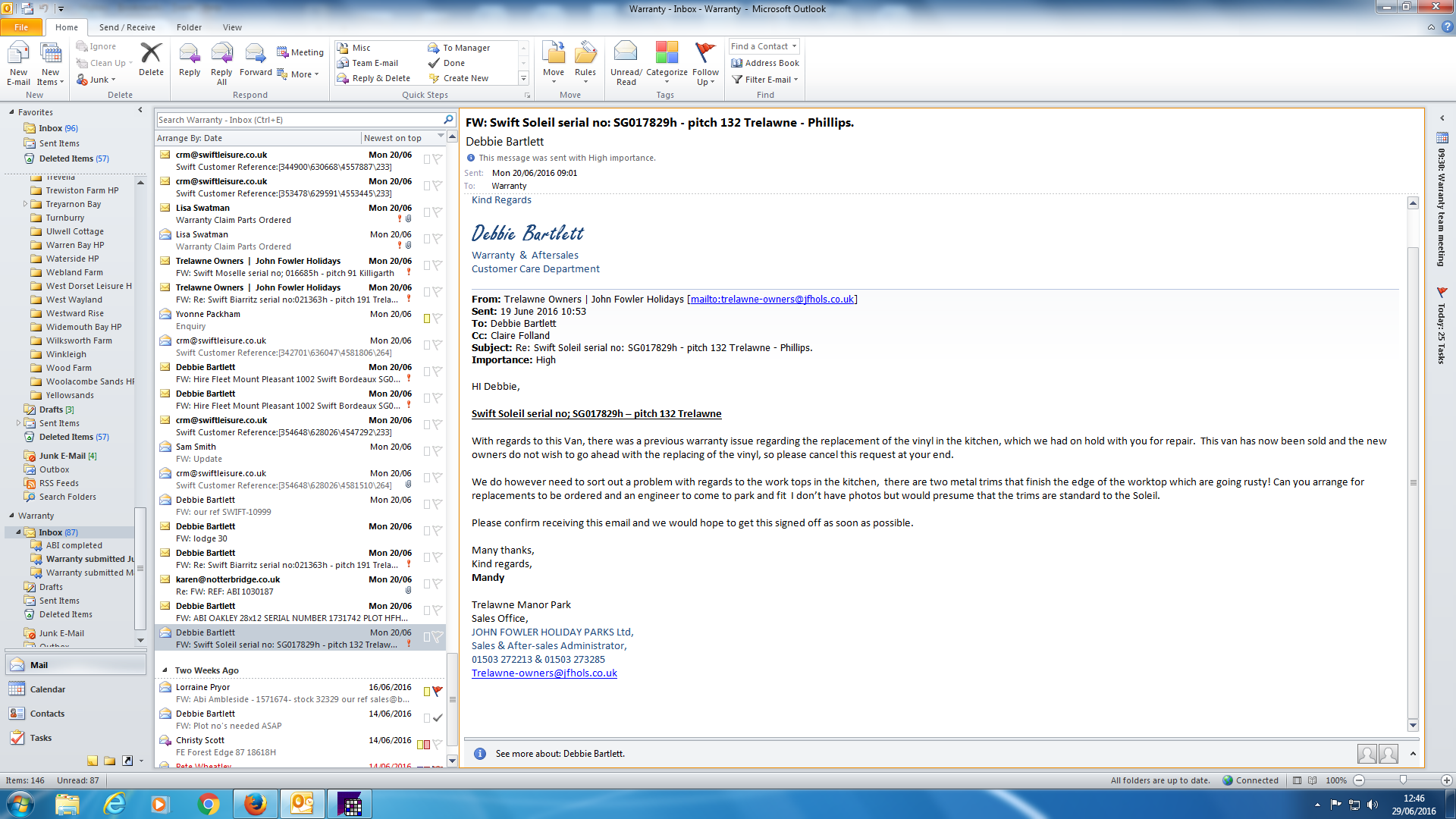Open the File tab

pyautogui.click(x=21, y=27)
